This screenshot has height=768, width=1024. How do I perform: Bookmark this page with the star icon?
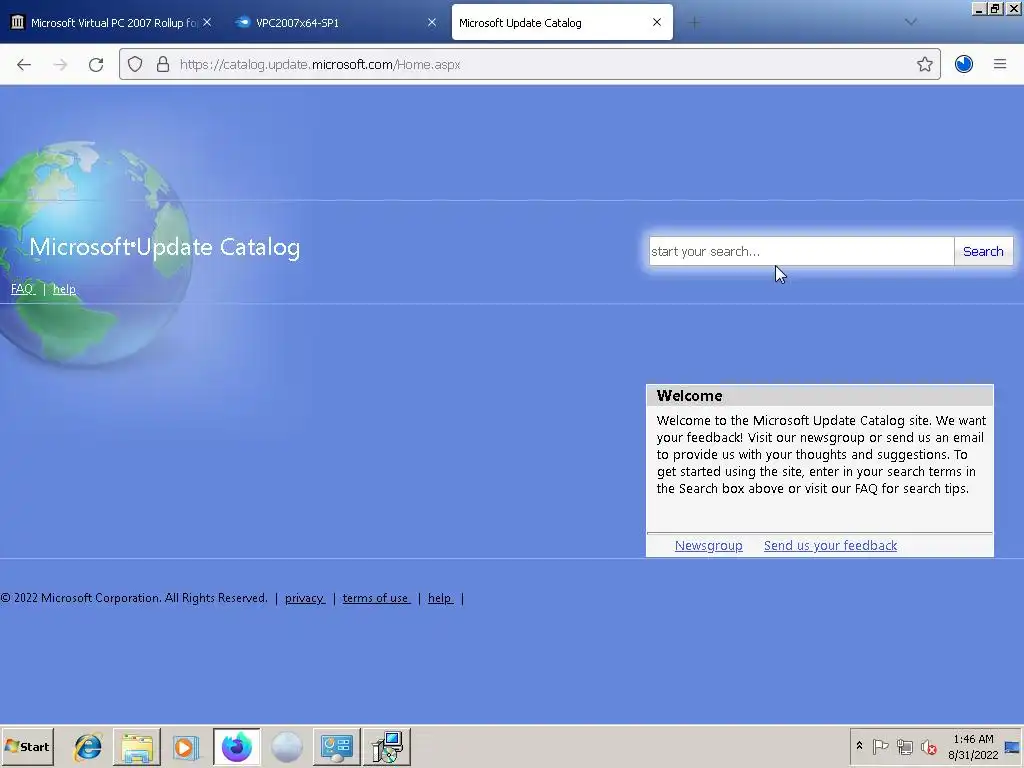924,64
